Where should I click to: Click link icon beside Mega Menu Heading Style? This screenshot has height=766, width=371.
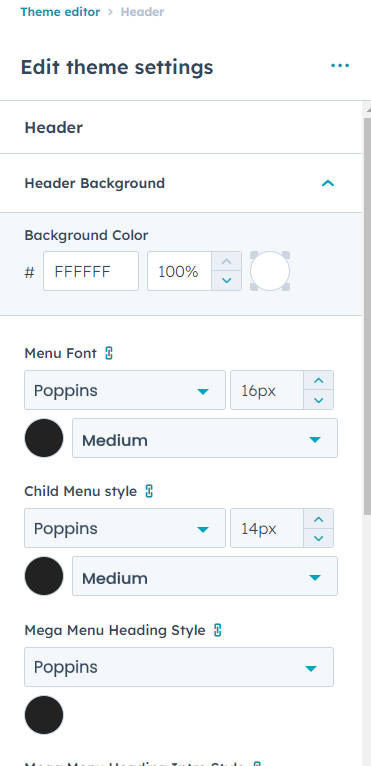pyautogui.click(x=218, y=630)
